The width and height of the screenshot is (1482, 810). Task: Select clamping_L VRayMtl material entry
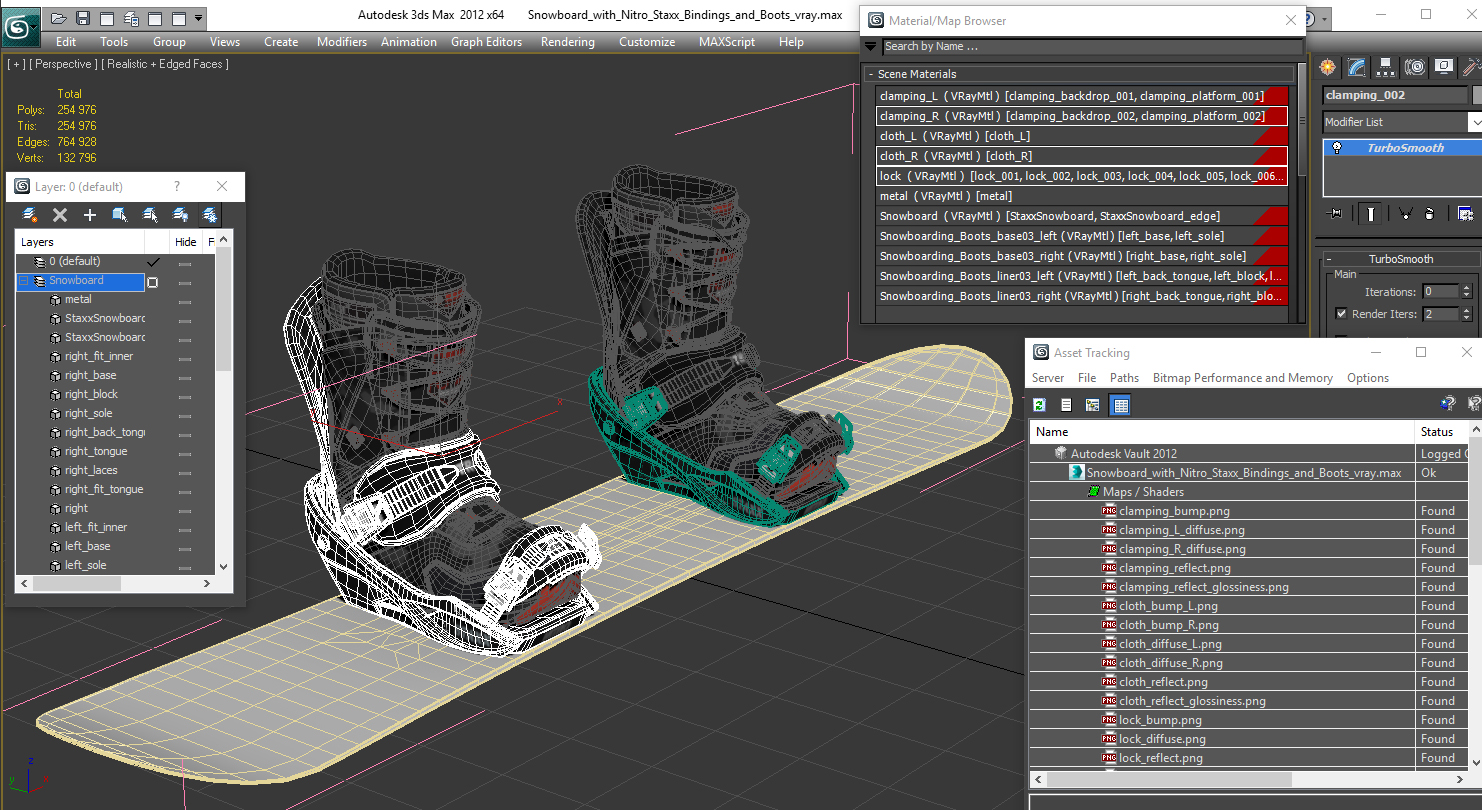(1082, 96)
